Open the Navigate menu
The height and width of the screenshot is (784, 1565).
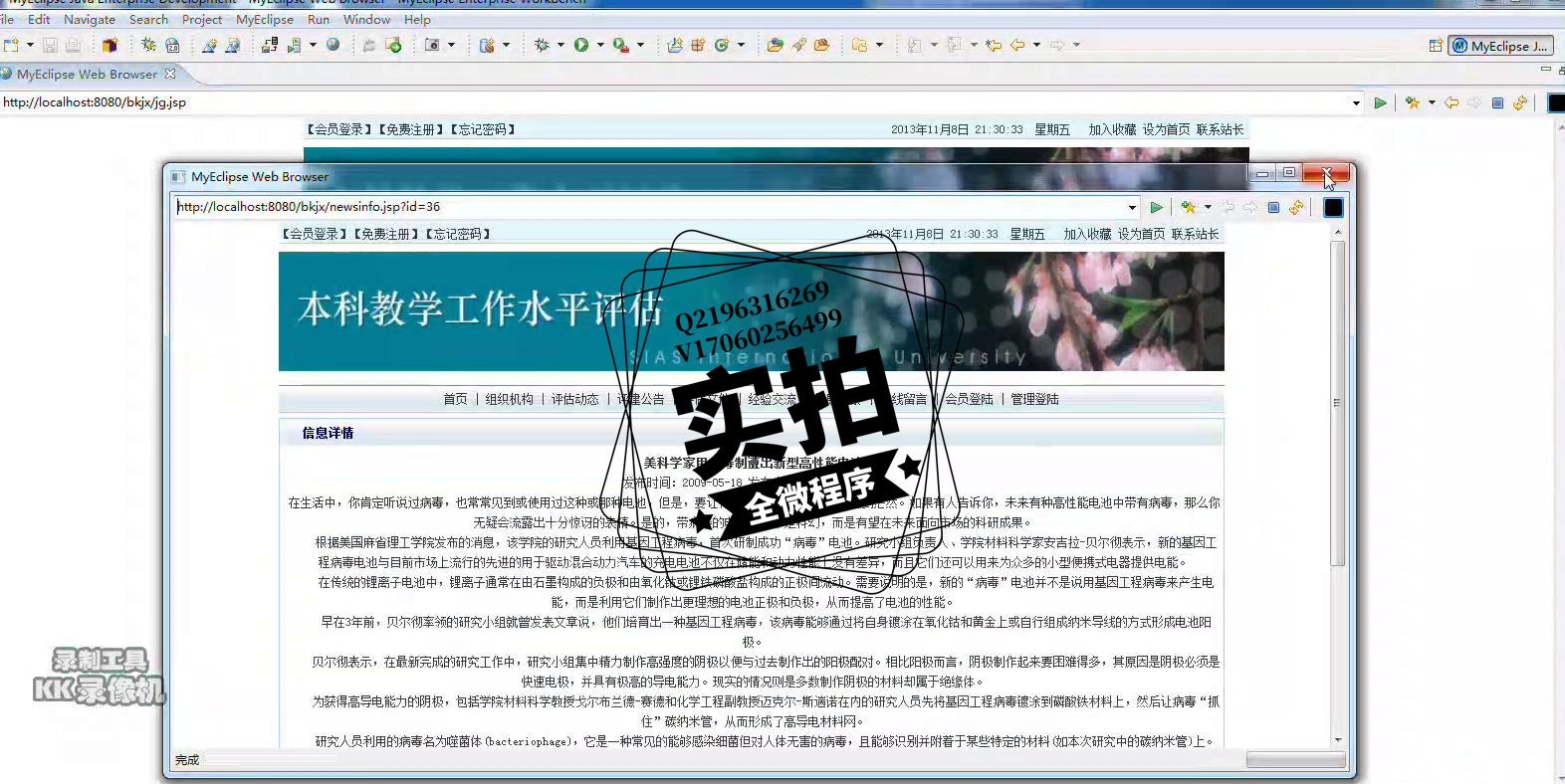click(90, 19)
